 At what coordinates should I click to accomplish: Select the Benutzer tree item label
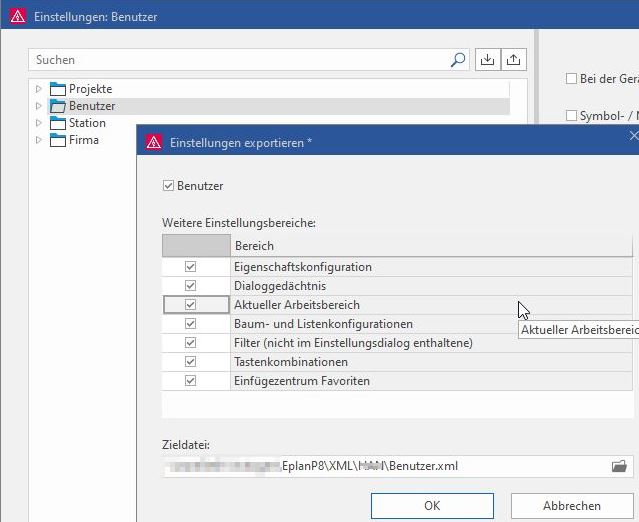tap(92, 106)
